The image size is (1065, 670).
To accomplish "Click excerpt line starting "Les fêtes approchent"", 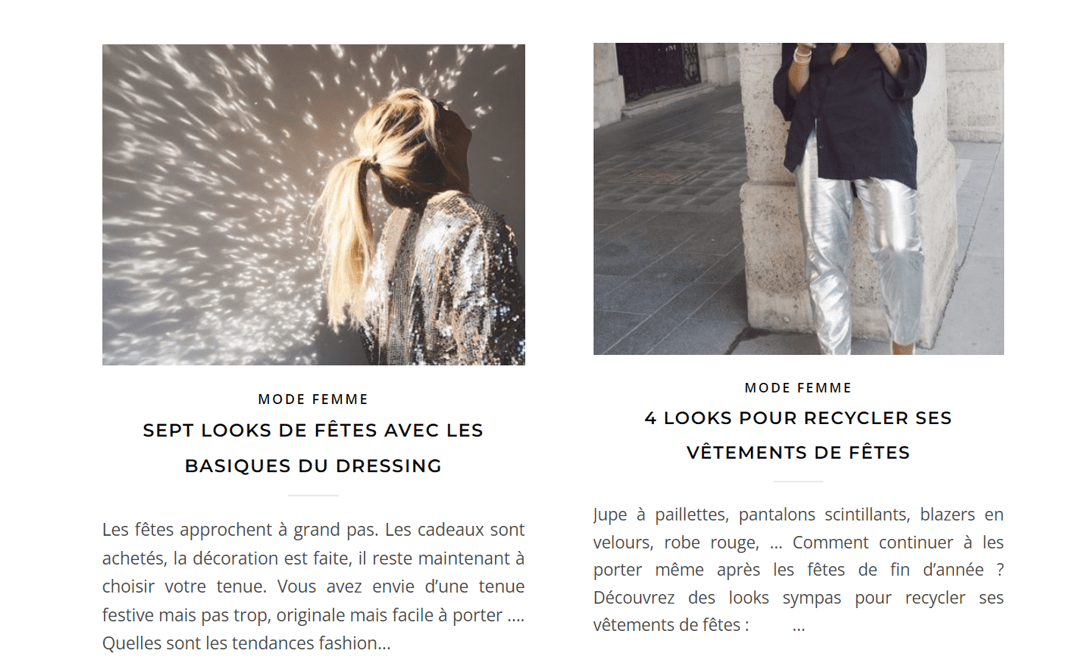I will tap(313, 530).
